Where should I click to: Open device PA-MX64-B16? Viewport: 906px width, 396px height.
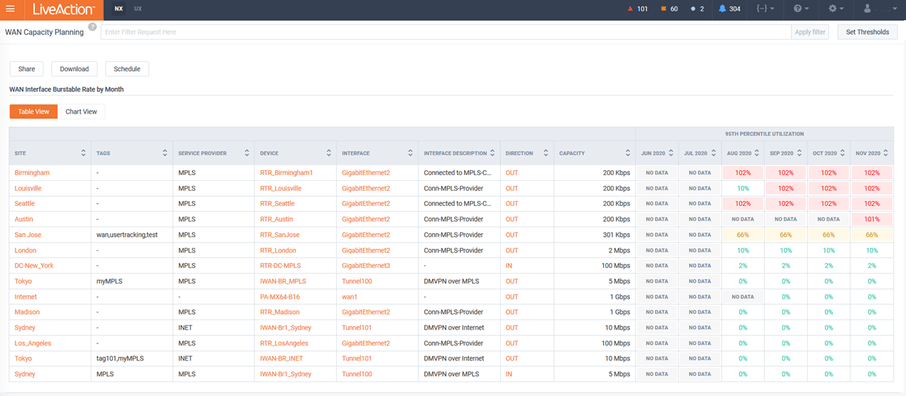pos(280,297)
